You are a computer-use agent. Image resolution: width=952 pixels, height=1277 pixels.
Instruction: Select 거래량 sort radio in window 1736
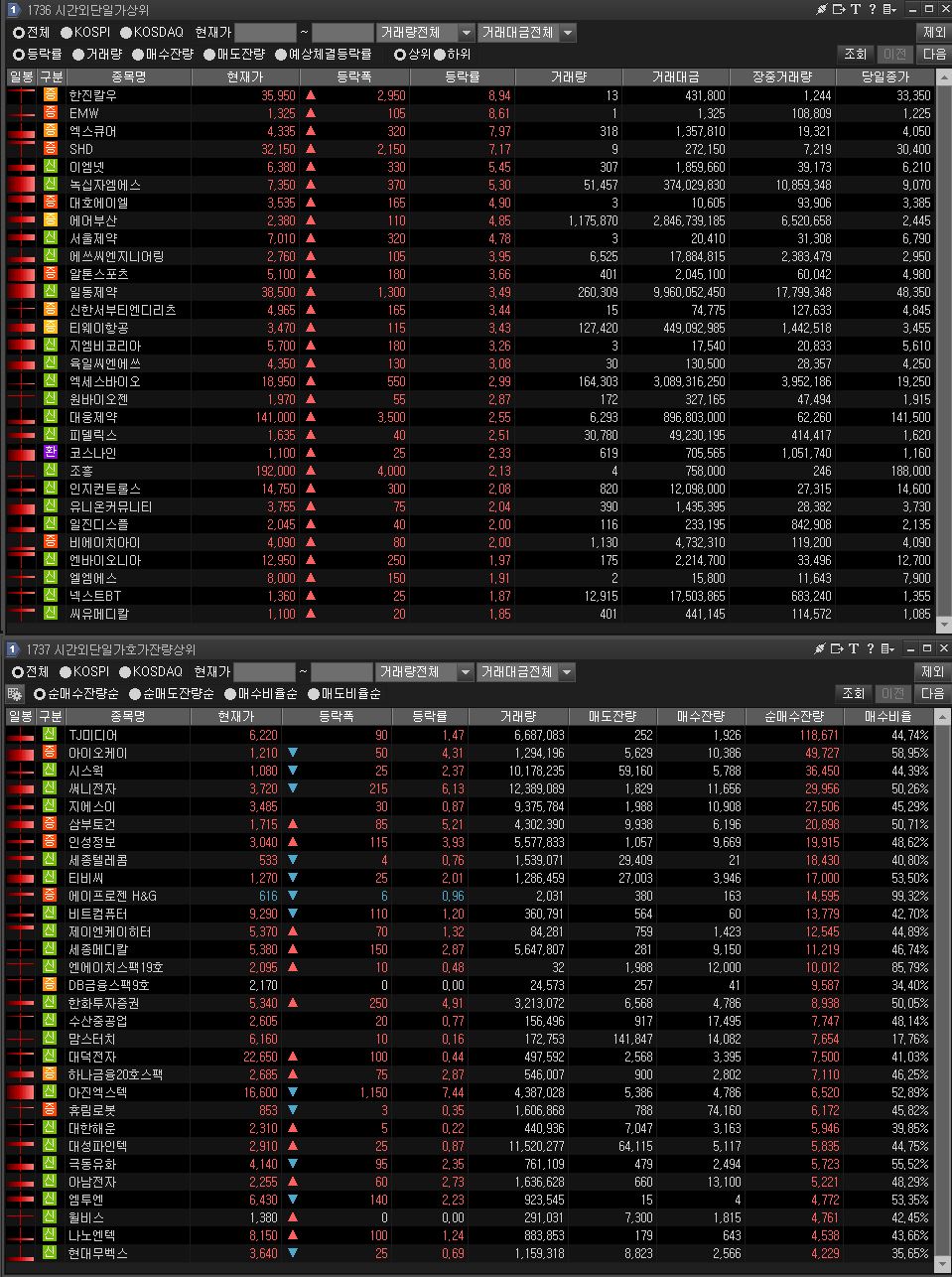(78, 55)
